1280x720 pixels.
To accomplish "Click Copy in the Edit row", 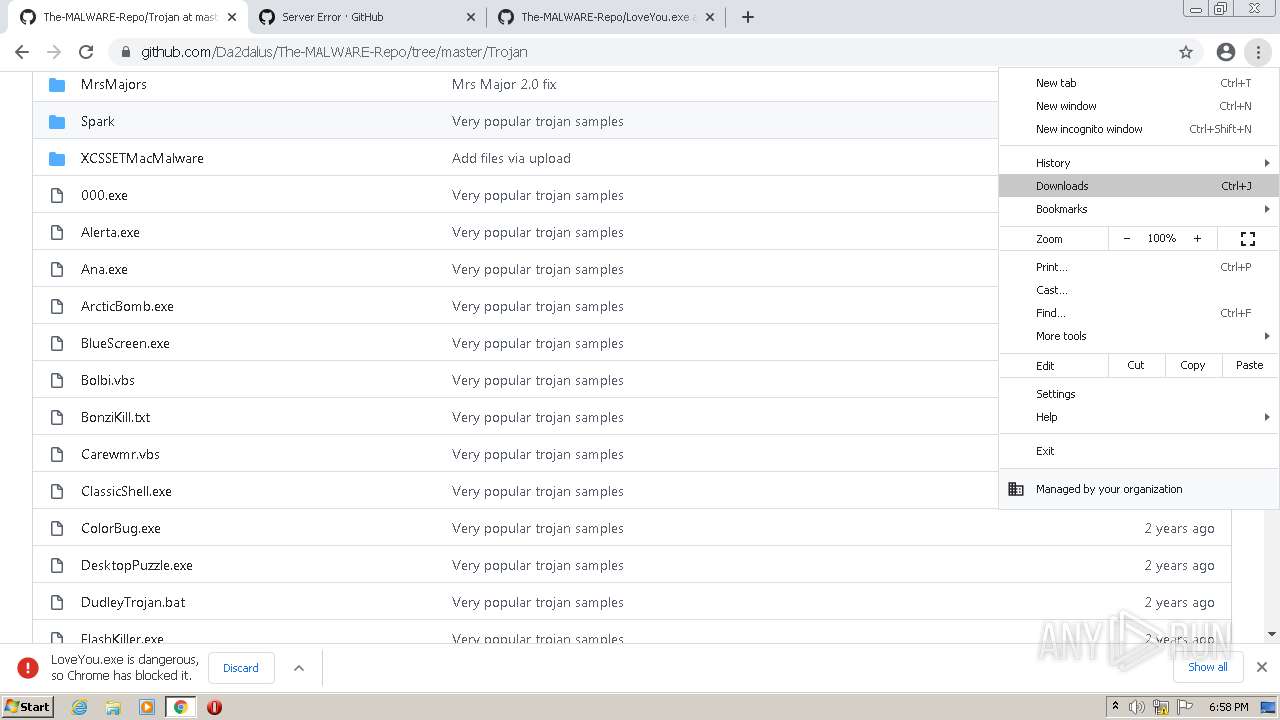I will pyautogui.click(x=1193, y=365).
